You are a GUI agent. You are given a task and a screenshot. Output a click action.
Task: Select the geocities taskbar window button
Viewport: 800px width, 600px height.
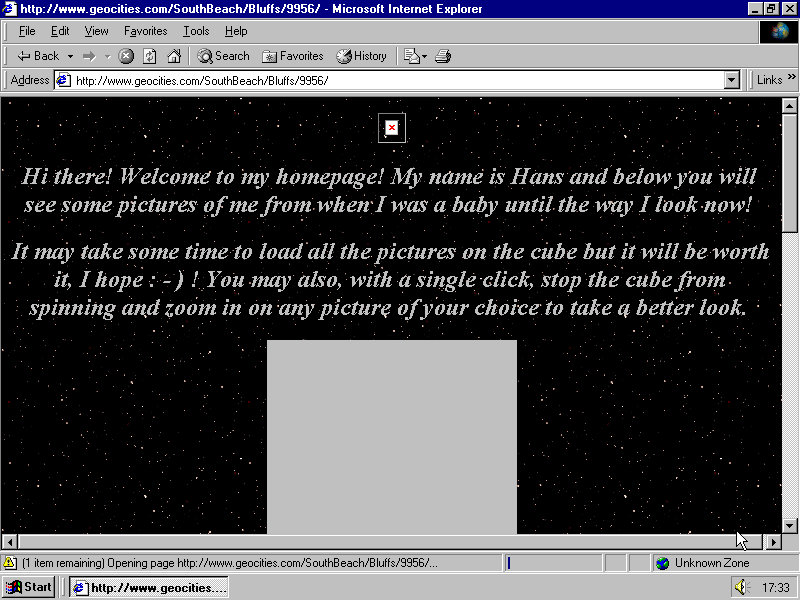148,588
